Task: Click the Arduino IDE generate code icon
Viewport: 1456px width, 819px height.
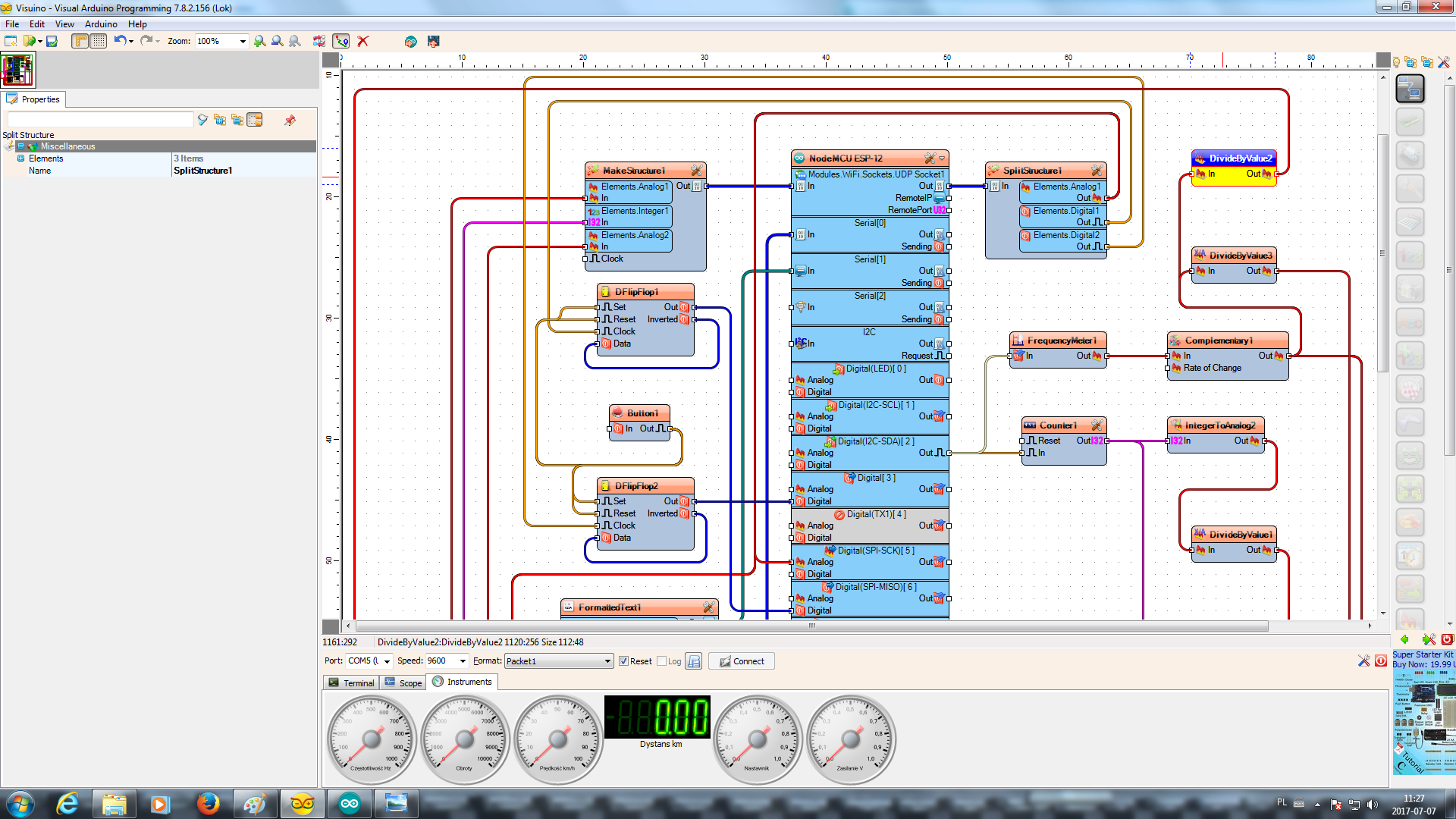Action: click(411, 41)
